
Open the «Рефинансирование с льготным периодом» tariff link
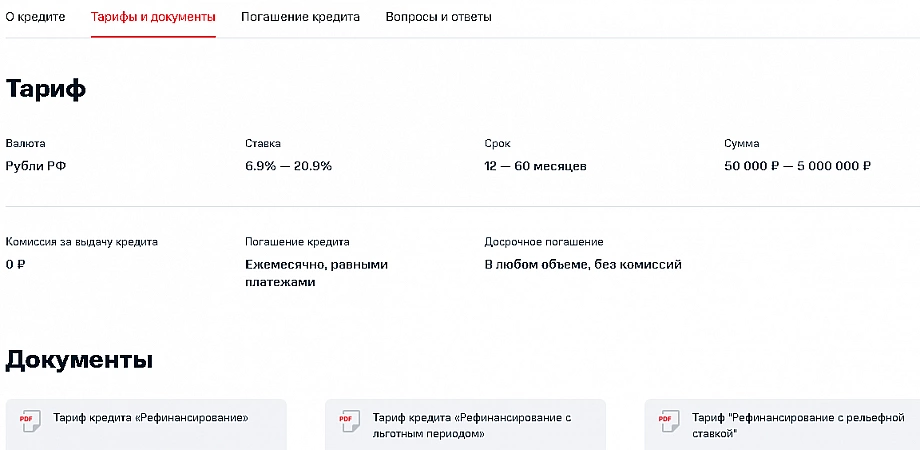pyautogui.click(x=470, y=426)
